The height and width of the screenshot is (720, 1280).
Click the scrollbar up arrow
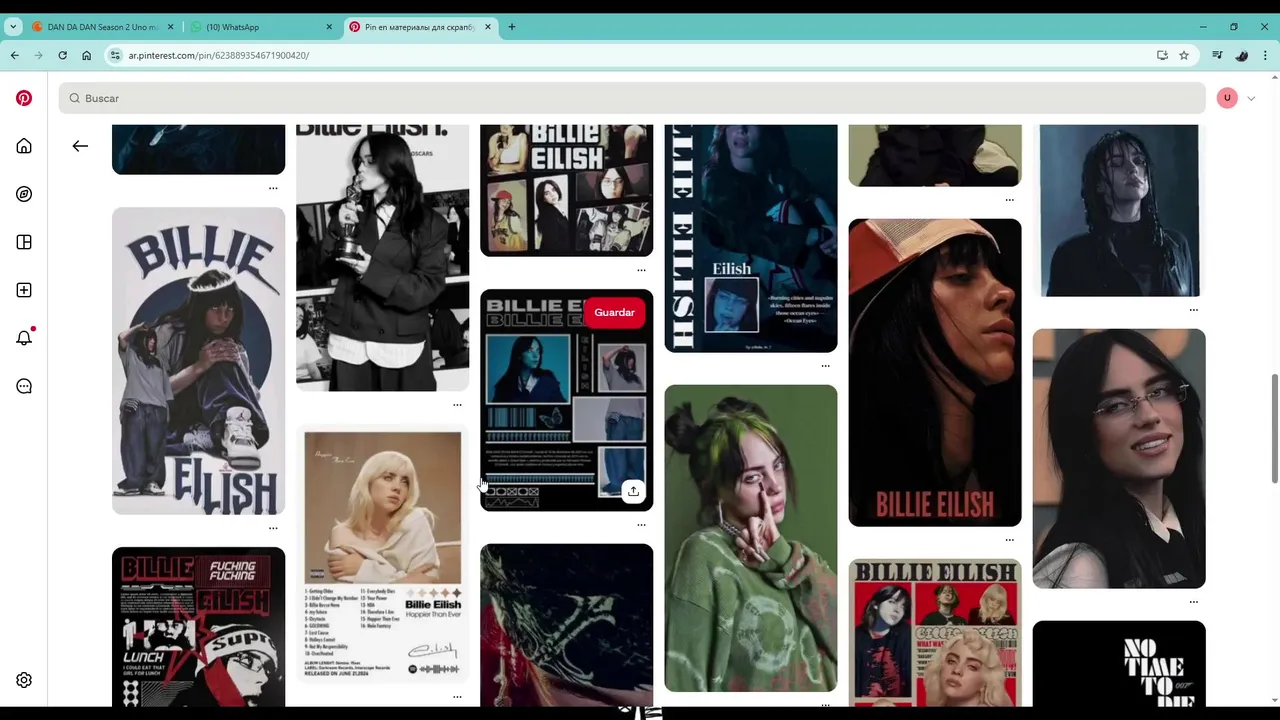[x=1274, y=78]
